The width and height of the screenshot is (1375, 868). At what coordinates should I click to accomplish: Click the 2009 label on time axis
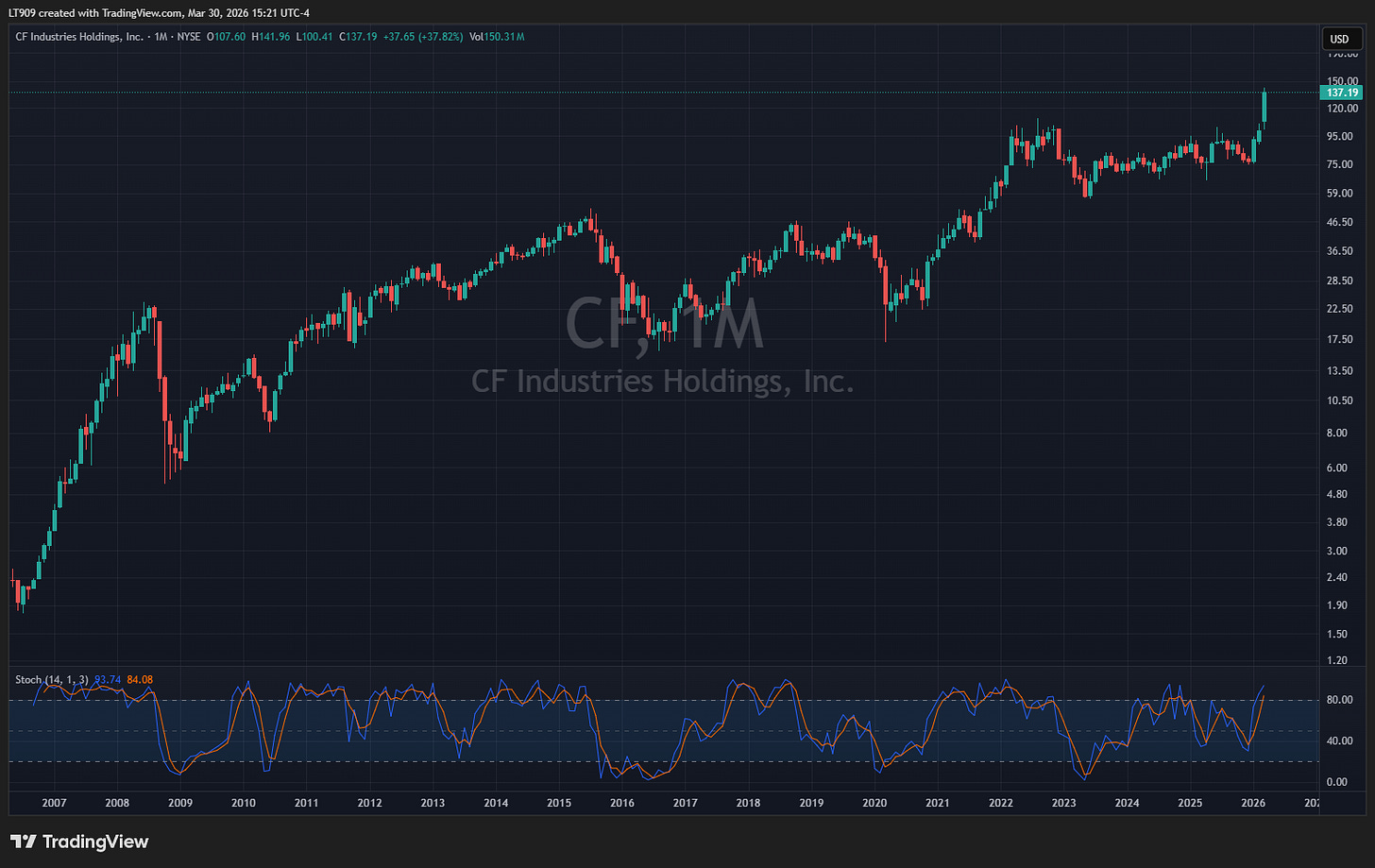click(x=180, y=803)
